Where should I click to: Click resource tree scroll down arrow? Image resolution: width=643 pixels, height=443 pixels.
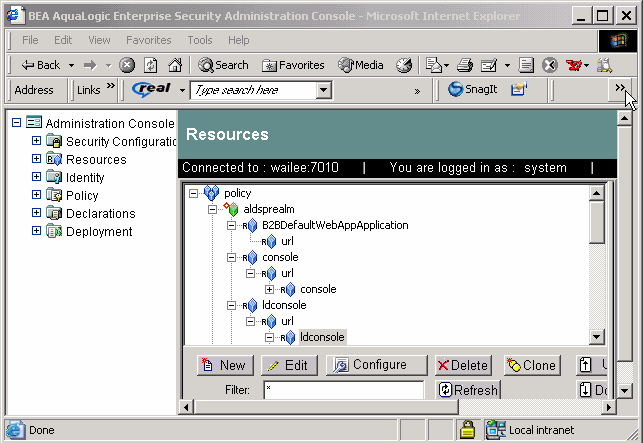tap(596, 337)
